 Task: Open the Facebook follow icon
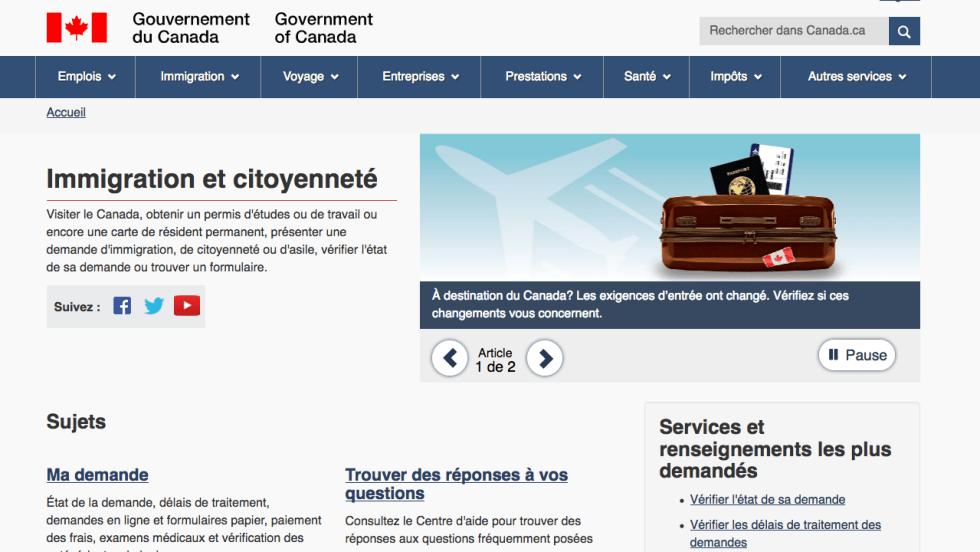122,306
